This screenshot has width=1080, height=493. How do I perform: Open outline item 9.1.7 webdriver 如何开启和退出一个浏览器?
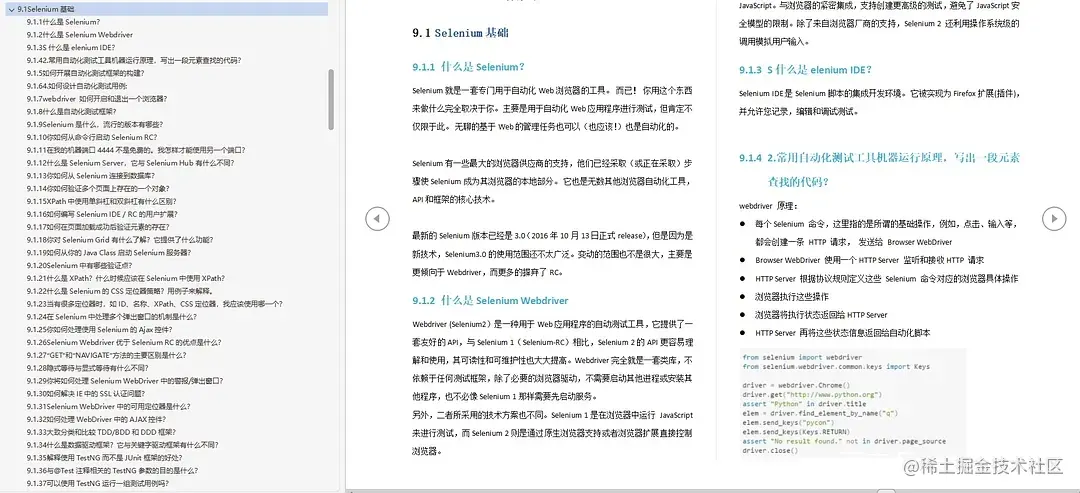coord(96,98)
